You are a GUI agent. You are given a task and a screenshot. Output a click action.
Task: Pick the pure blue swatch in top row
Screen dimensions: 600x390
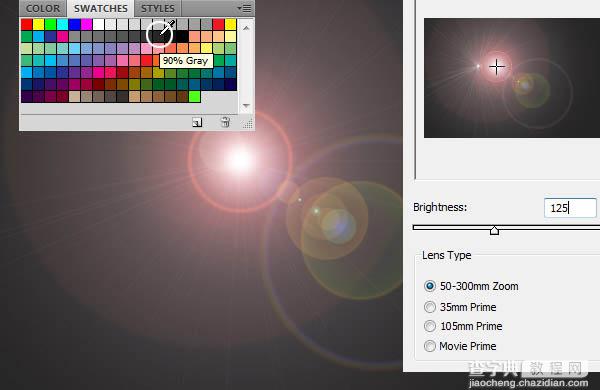(75, 24)
